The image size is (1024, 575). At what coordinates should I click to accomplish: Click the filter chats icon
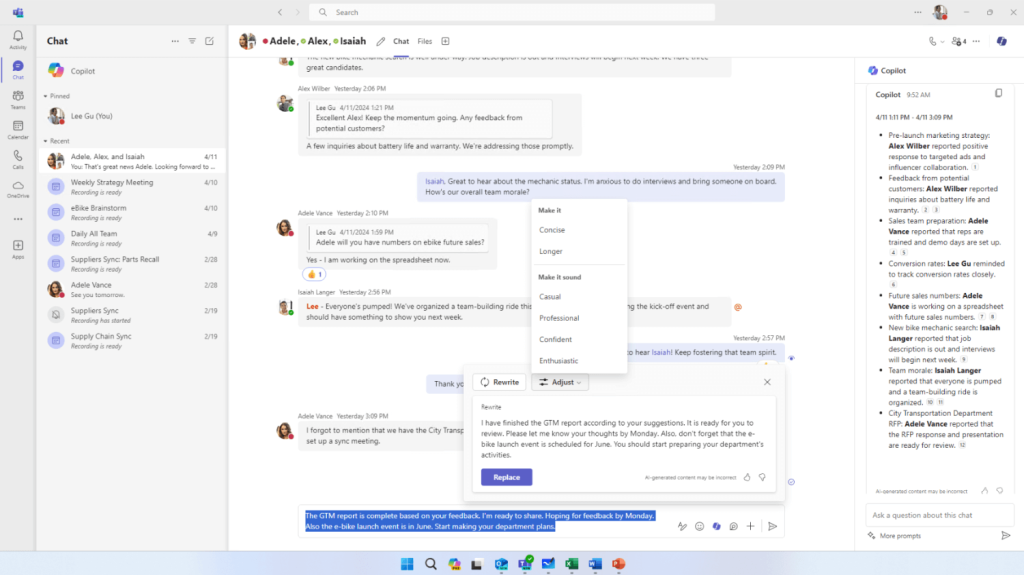(192, 41)
